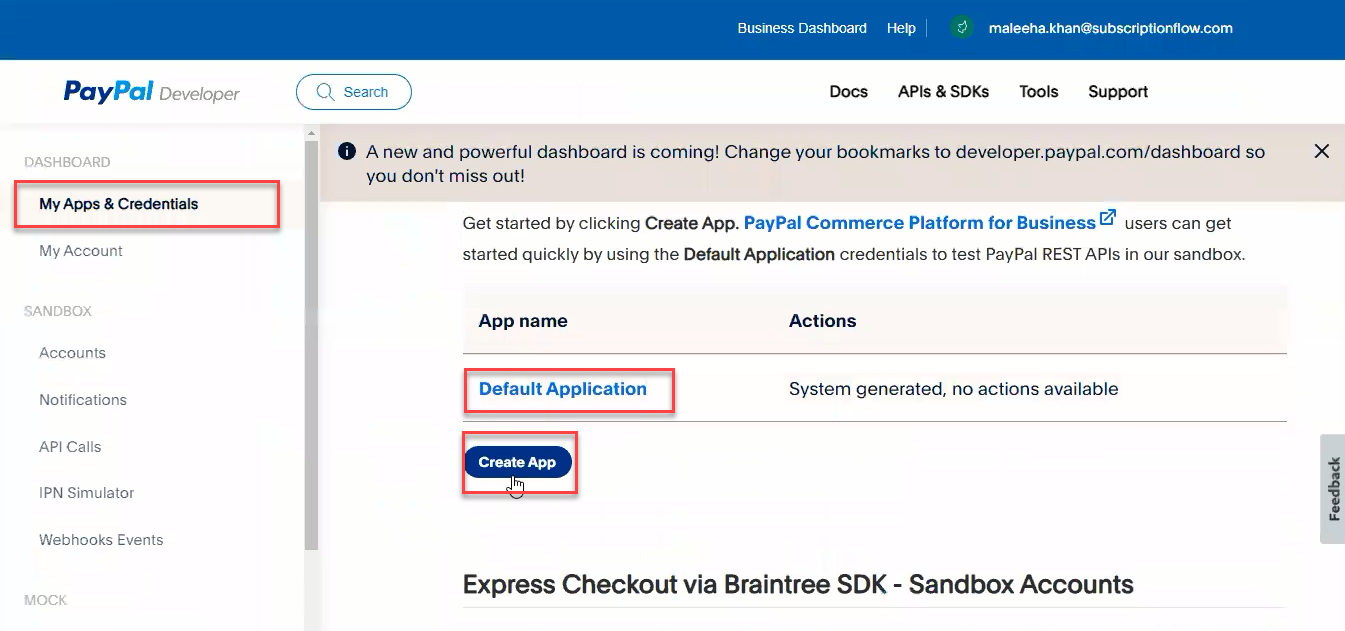Dismiss the dashboard notice with X

[x=1321, y=151]
